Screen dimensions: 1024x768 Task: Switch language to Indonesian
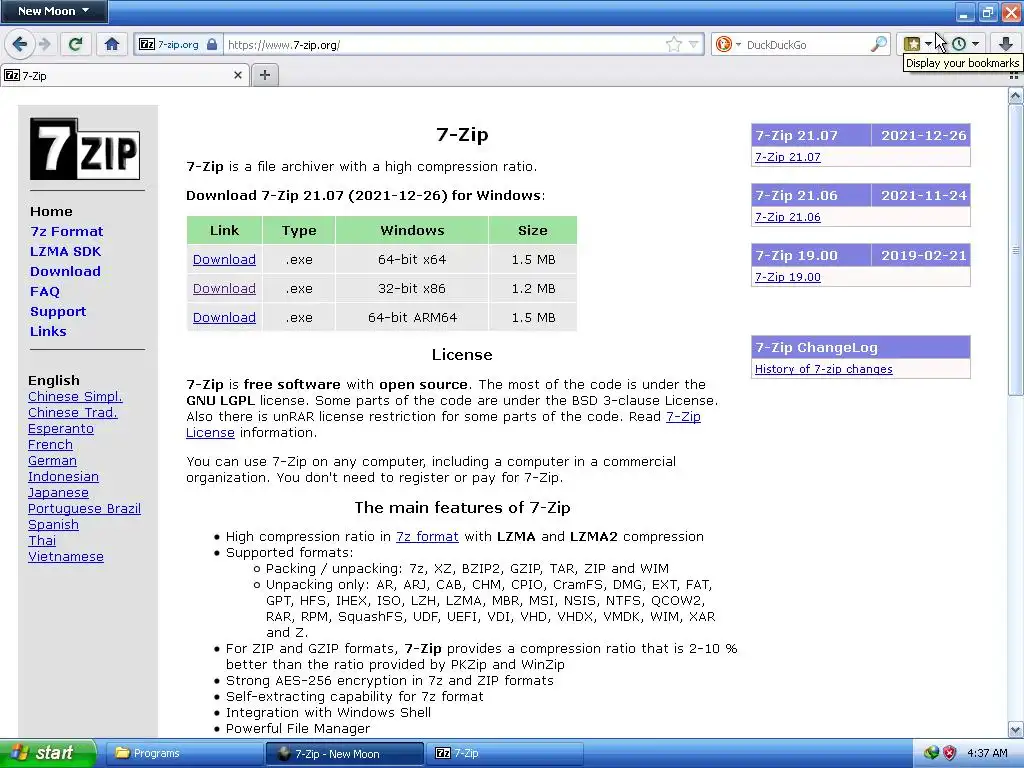pos(63,477)
